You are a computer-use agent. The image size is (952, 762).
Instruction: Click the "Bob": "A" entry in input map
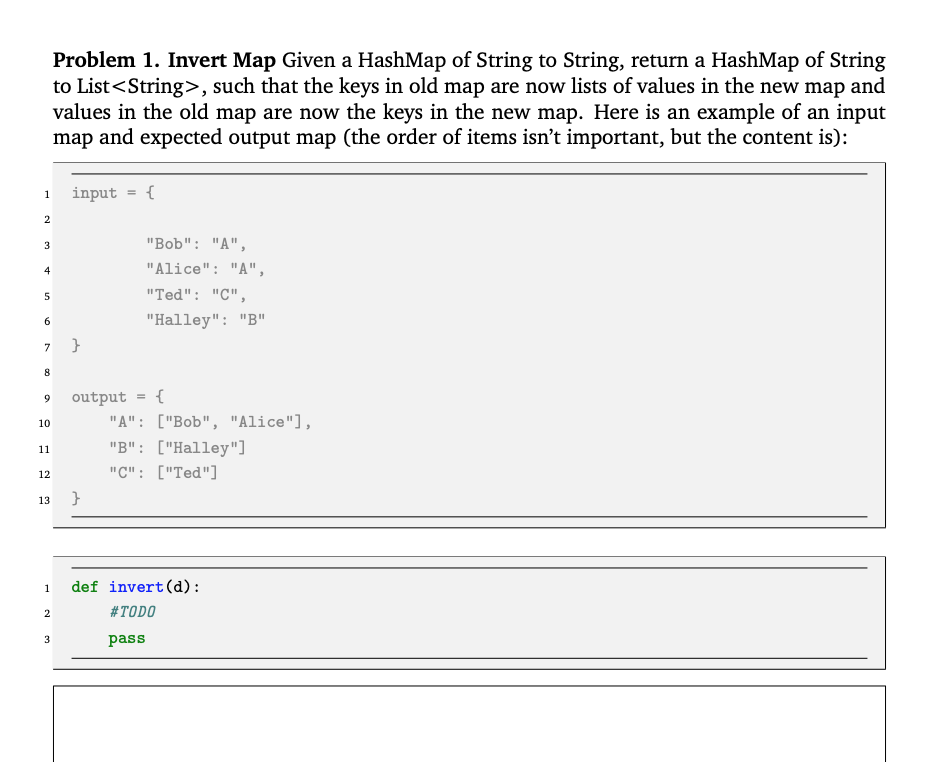(195, 243)
